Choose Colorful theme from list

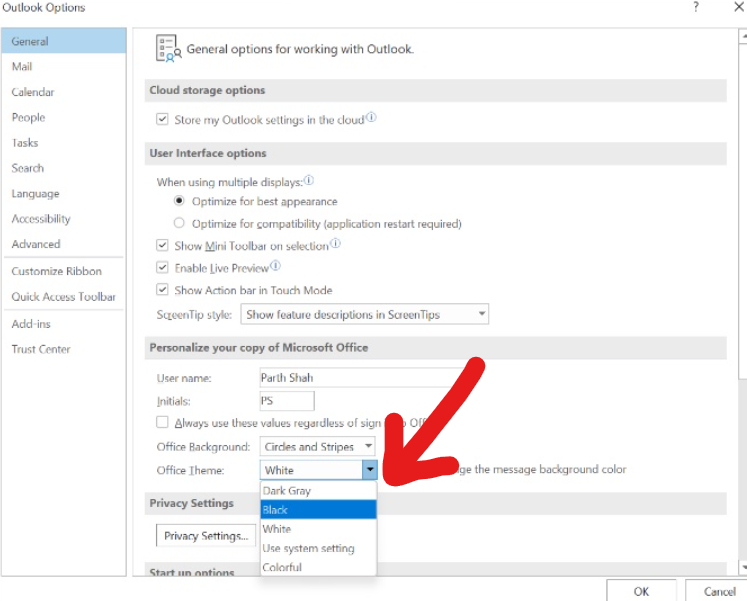coord(318,567)
